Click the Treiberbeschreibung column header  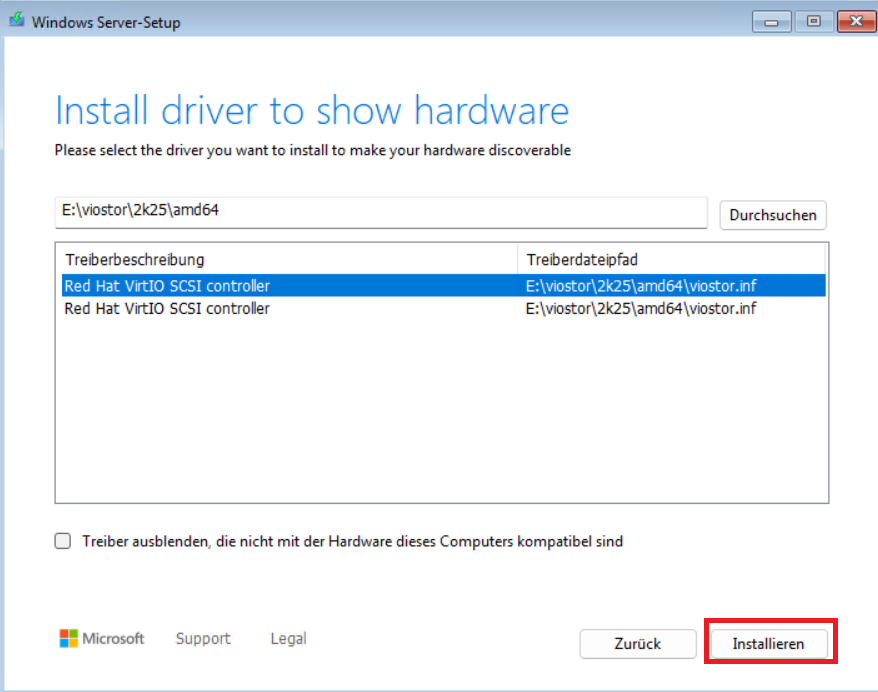135,259
